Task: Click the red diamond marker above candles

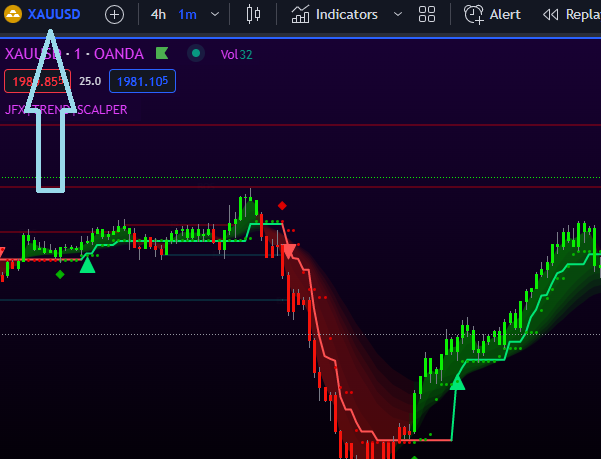Action: 282,205
